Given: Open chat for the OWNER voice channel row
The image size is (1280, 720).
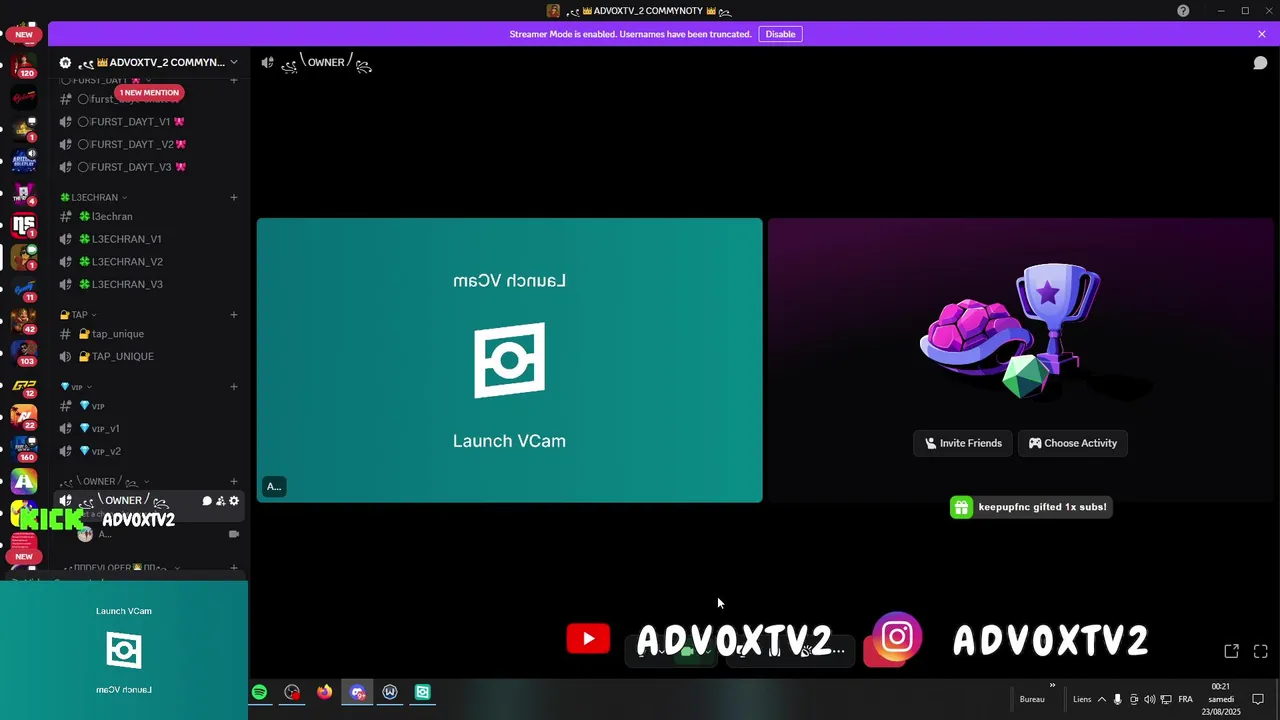Looking at the screenshot, I should pyautogui.click(x=207, y=501).
